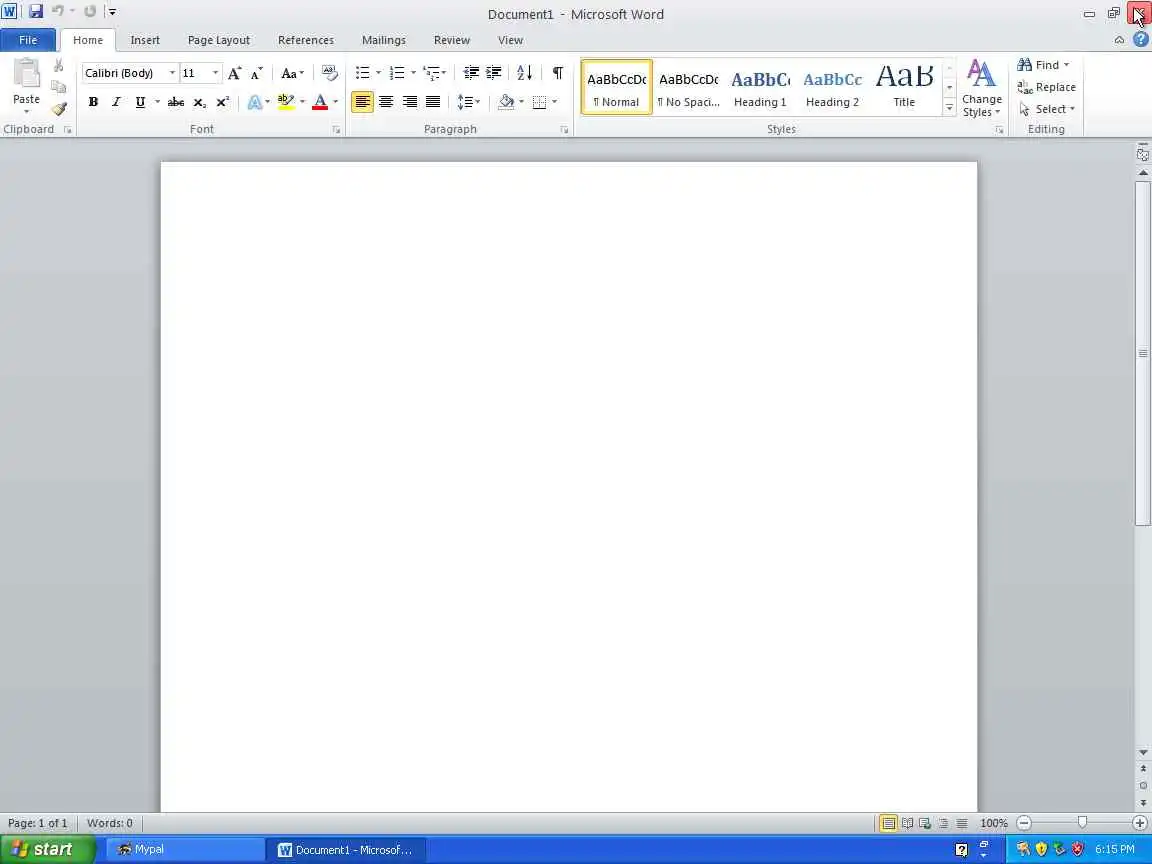Select Justify alignment
This screenshot has height=864, width=1152.
coord(433,102)
